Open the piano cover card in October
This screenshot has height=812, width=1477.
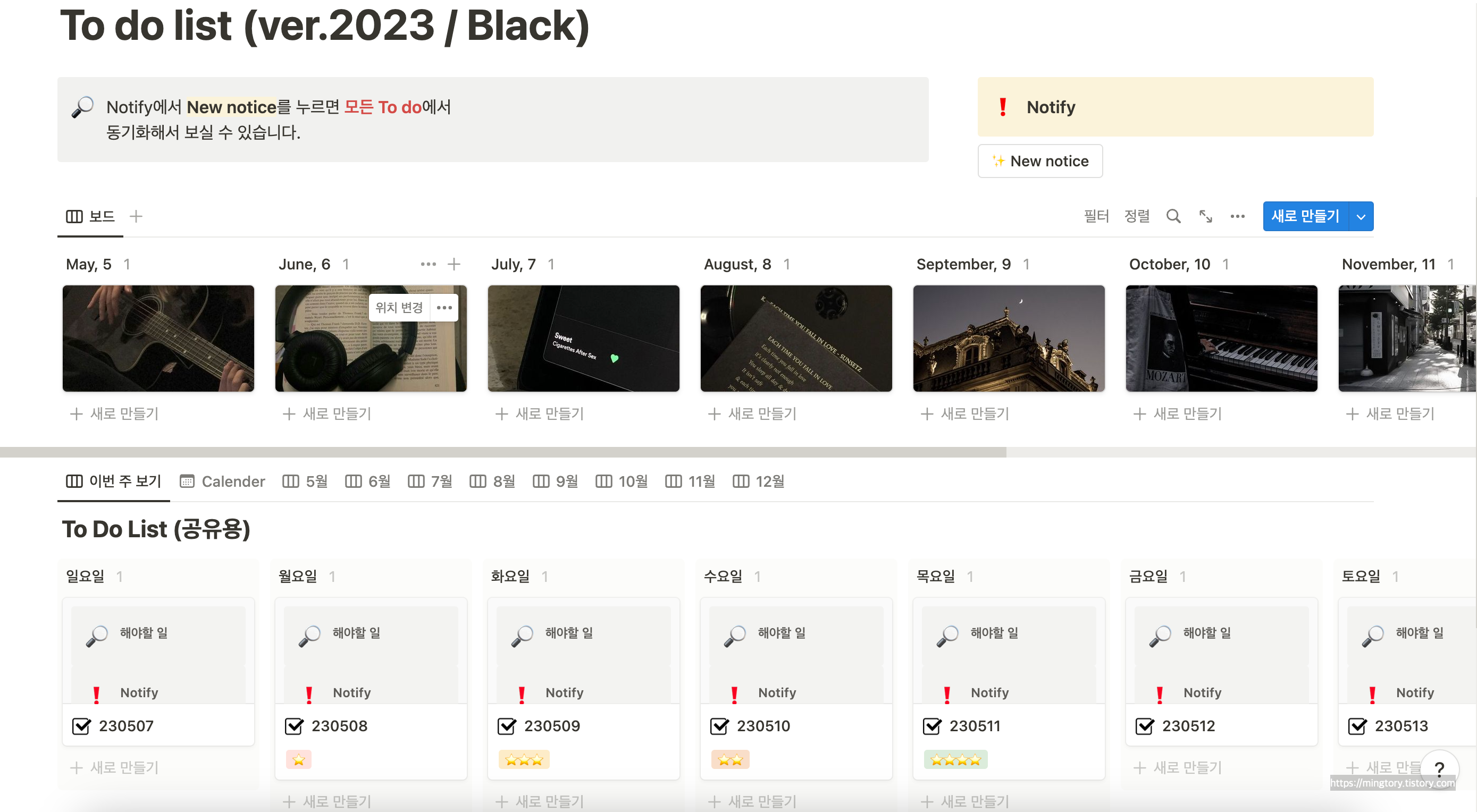(x=1221, y=338)
